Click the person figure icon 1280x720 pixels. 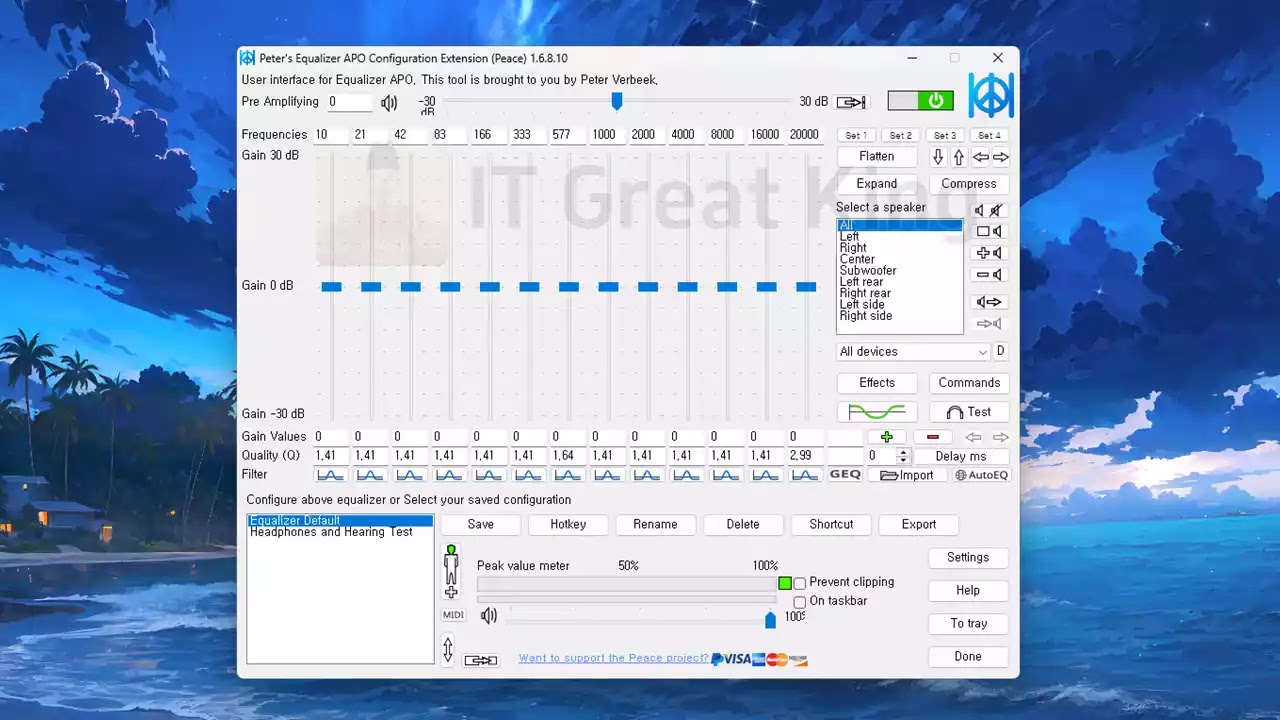pos(451,571)
